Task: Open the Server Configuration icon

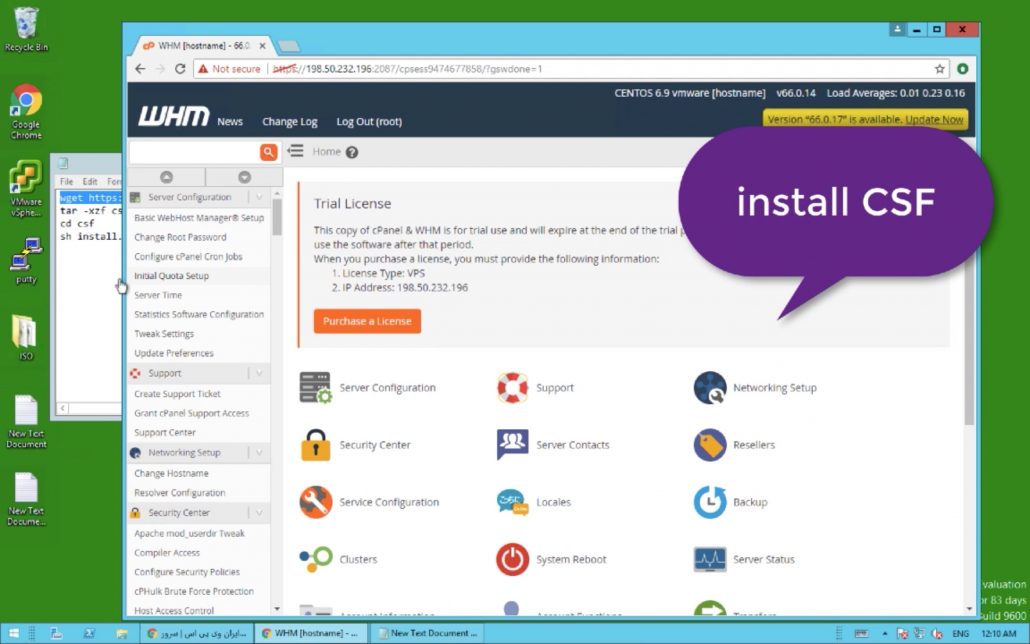Action: coord(315,388)
